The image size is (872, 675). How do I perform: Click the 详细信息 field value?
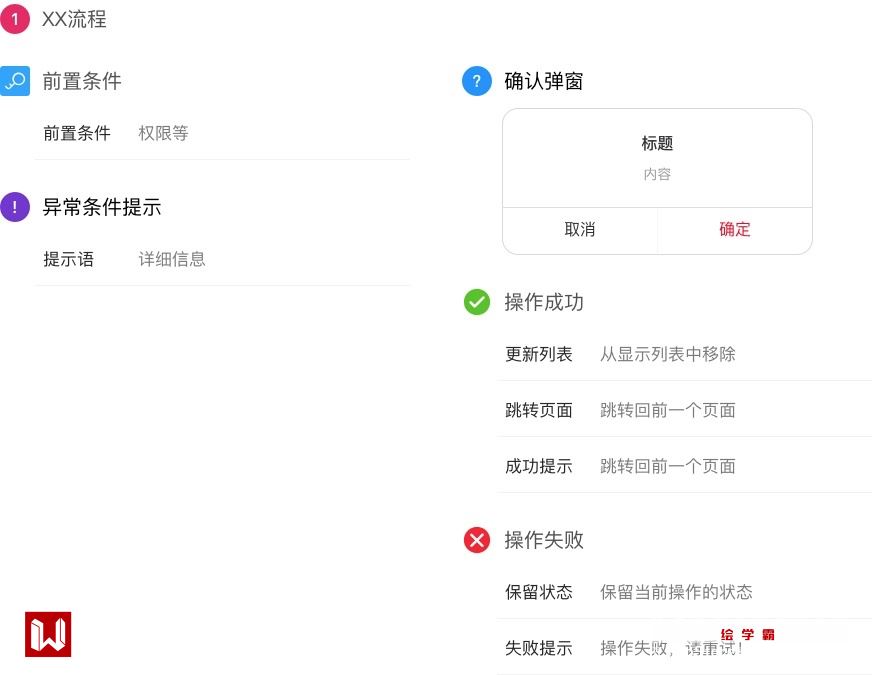(172, 259)
